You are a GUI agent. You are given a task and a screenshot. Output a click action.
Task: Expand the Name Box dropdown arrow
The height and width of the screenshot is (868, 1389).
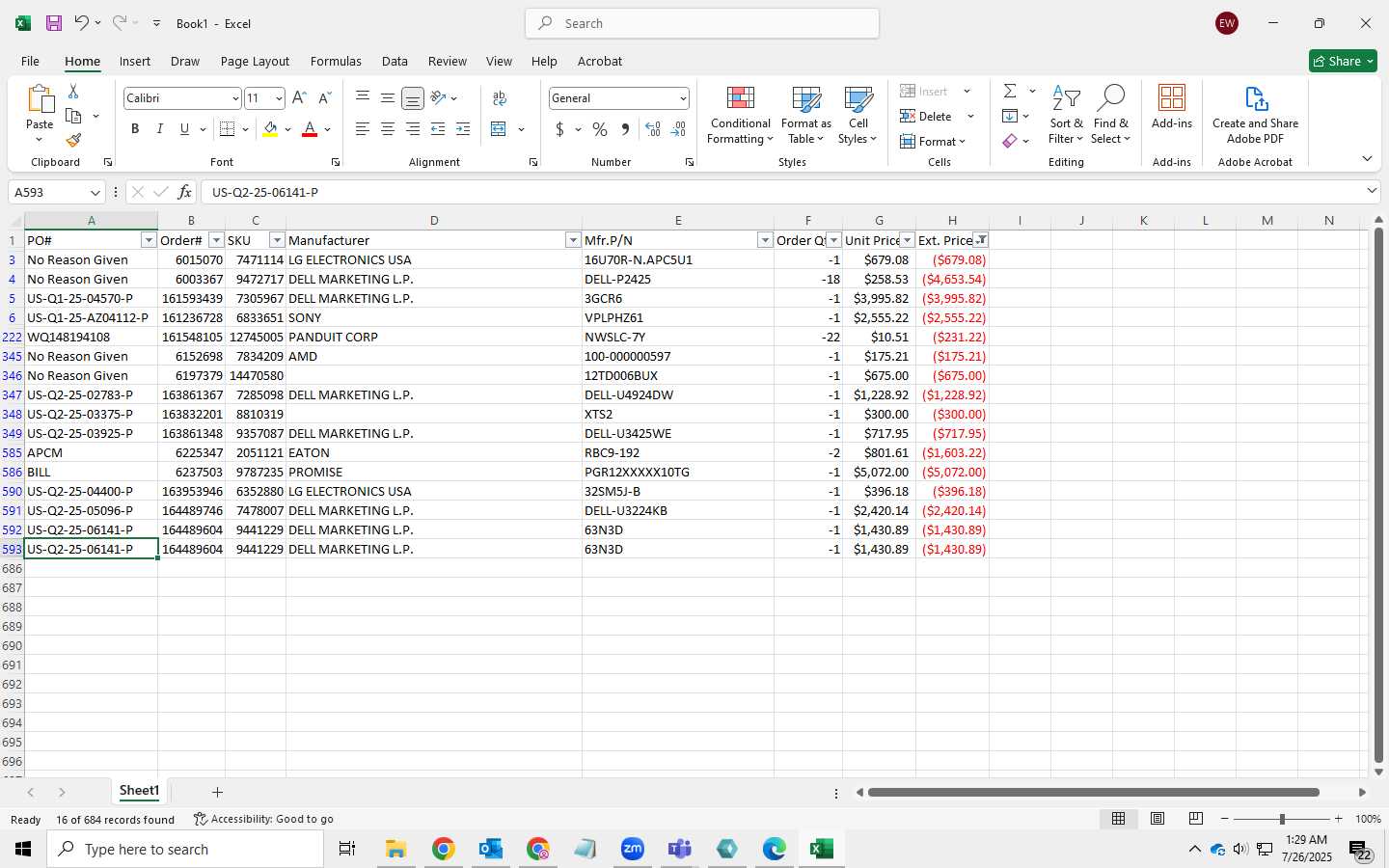95,193
